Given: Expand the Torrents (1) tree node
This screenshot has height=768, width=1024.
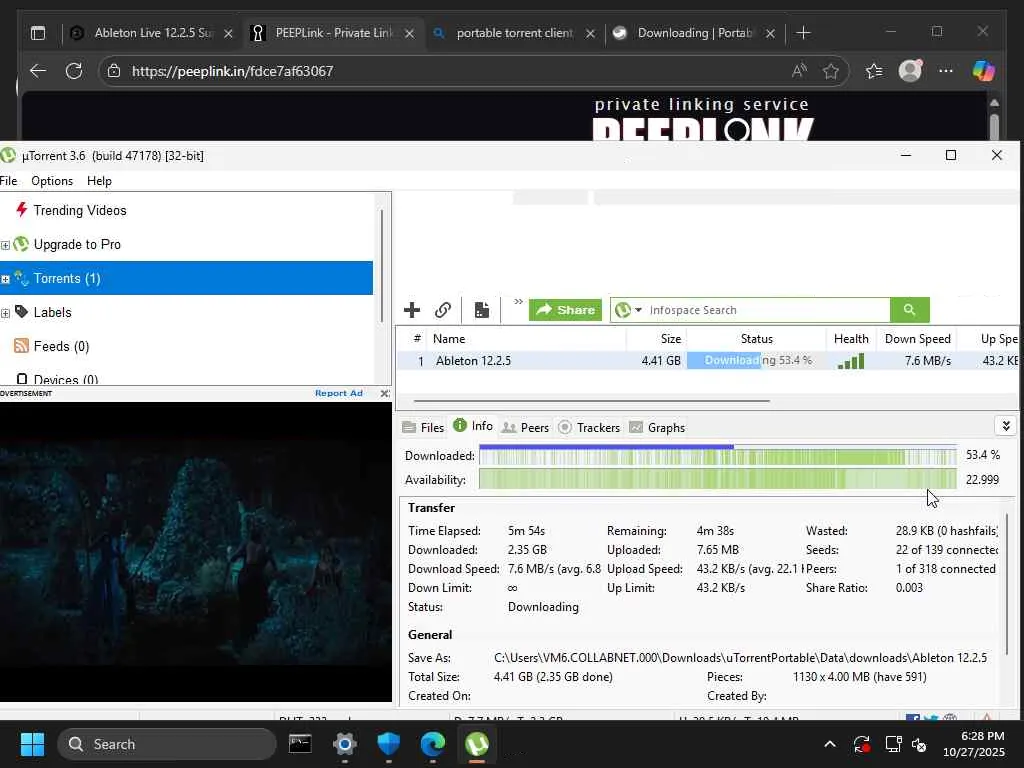Looking at the screenshot, I should pyautogui.click(x=5, y=280).
